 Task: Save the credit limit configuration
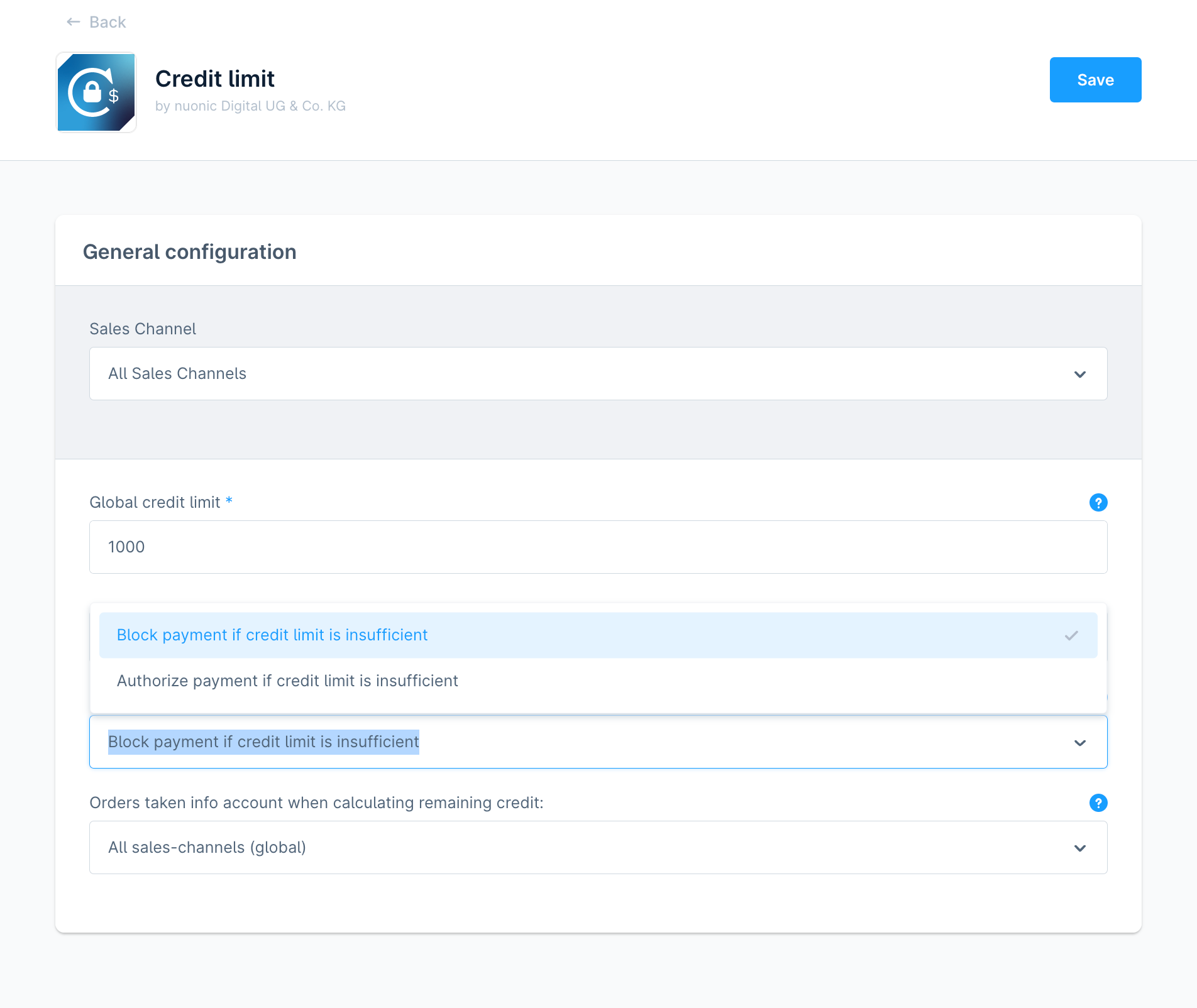(1095, 80)
